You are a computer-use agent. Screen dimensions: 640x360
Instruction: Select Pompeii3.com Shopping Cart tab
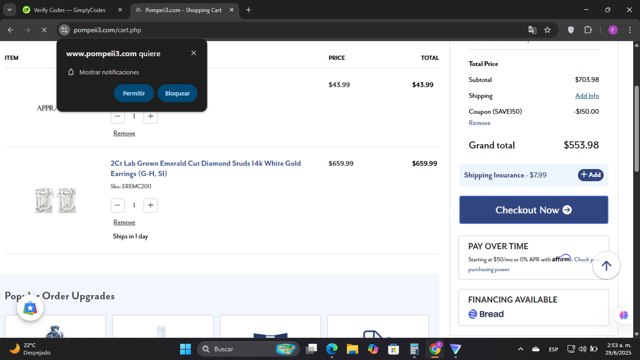click(184, 10)
